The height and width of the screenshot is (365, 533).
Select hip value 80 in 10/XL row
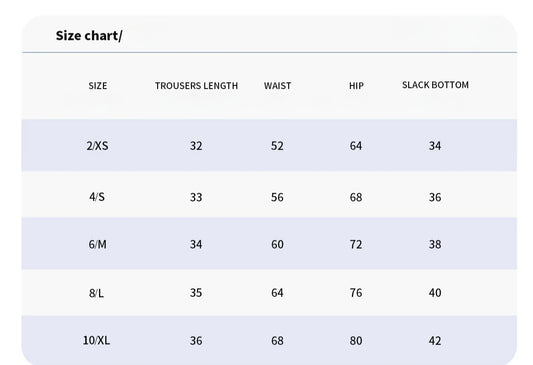tap(356, 341)
